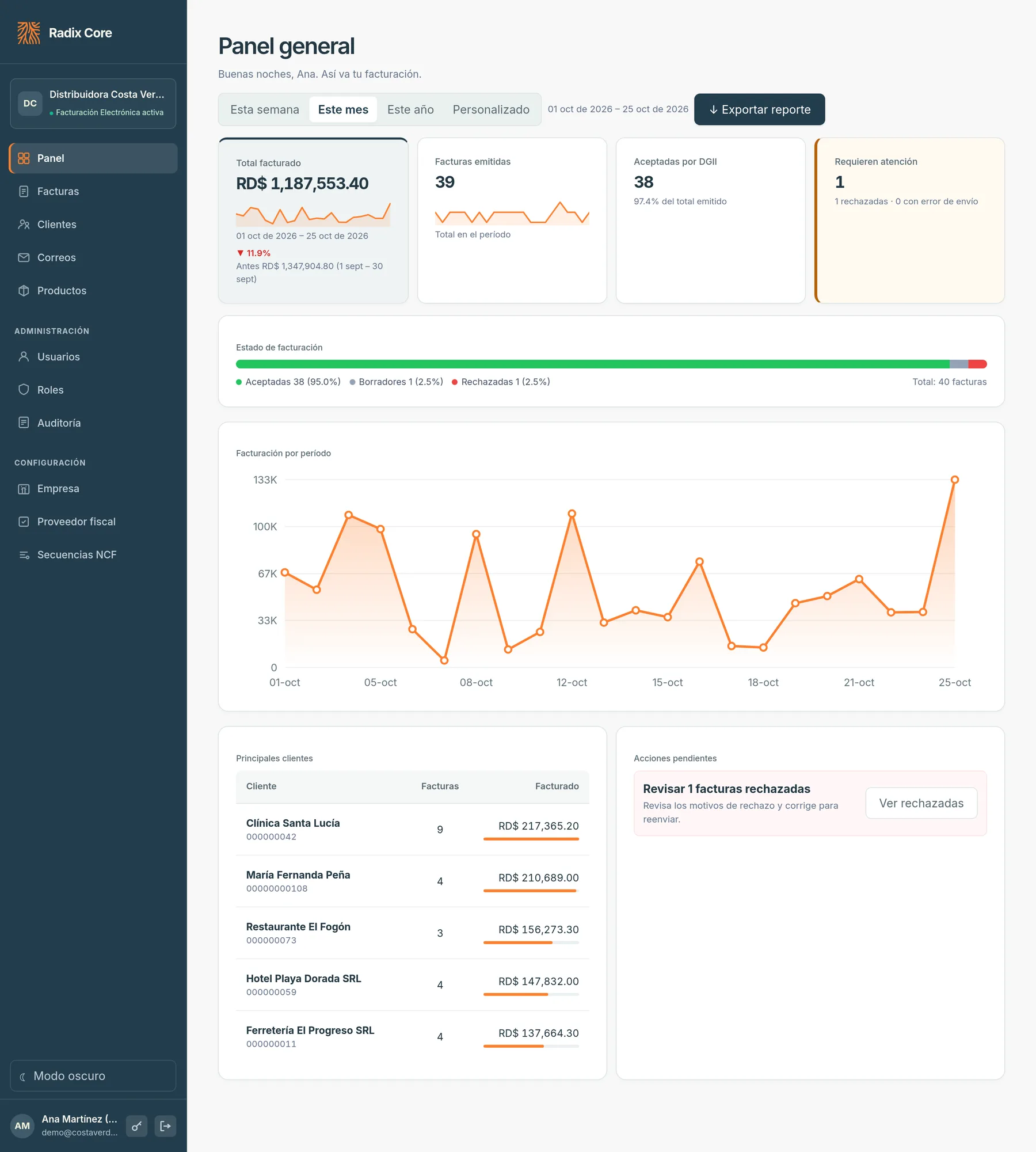
Task: Click the Empresa building icon
Action: (24, 489)
